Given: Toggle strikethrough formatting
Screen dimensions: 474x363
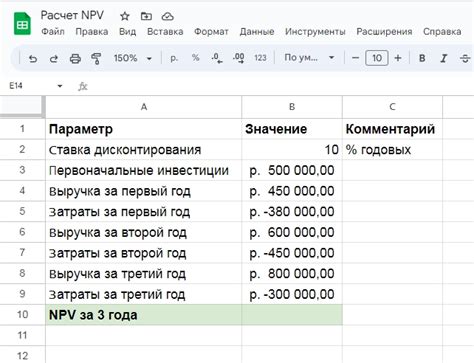Looking at the screenshot, I should (465, 58).
